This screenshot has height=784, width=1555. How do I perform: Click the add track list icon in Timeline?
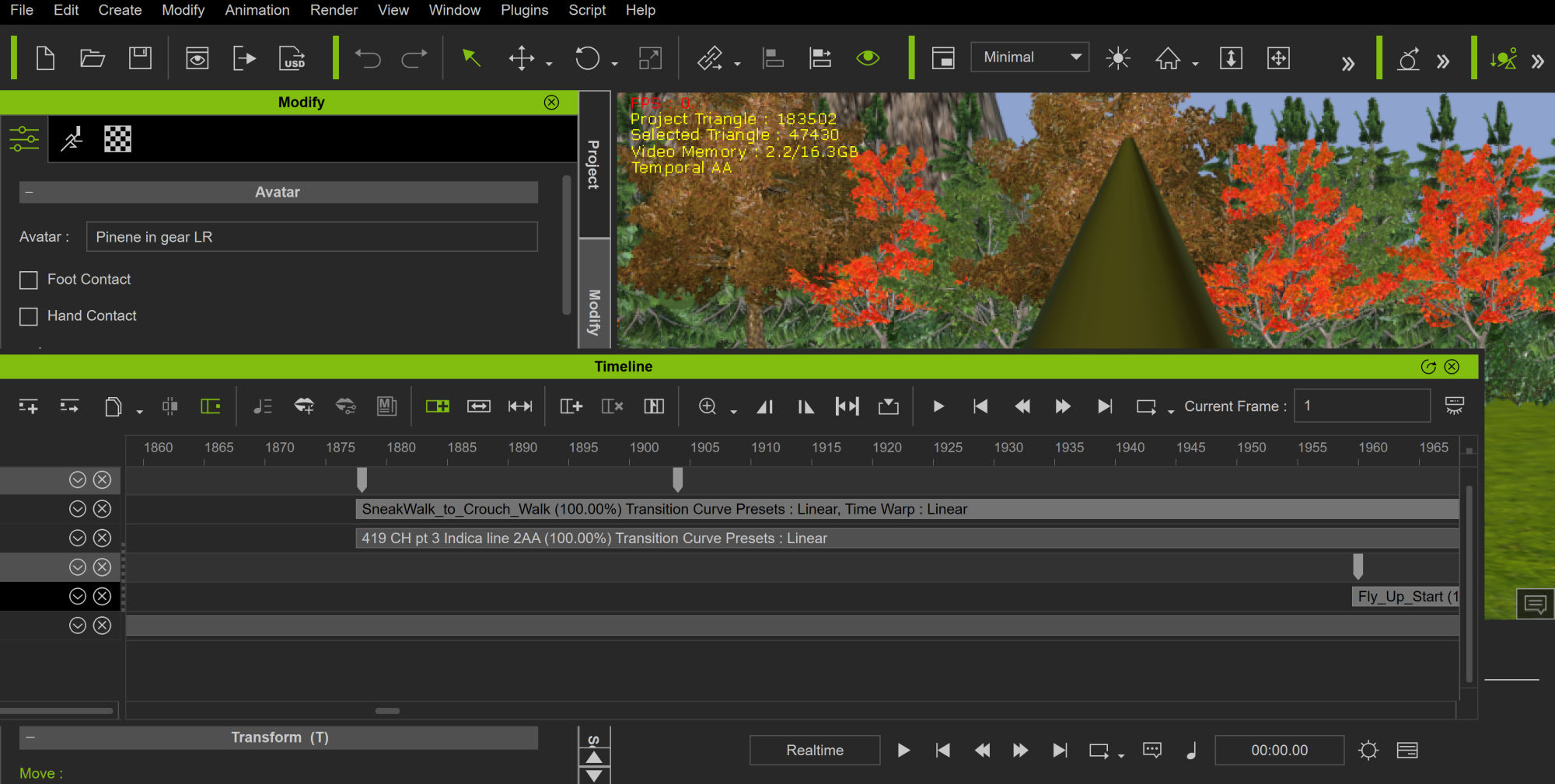pyautogui.click(x=28, y=406)
